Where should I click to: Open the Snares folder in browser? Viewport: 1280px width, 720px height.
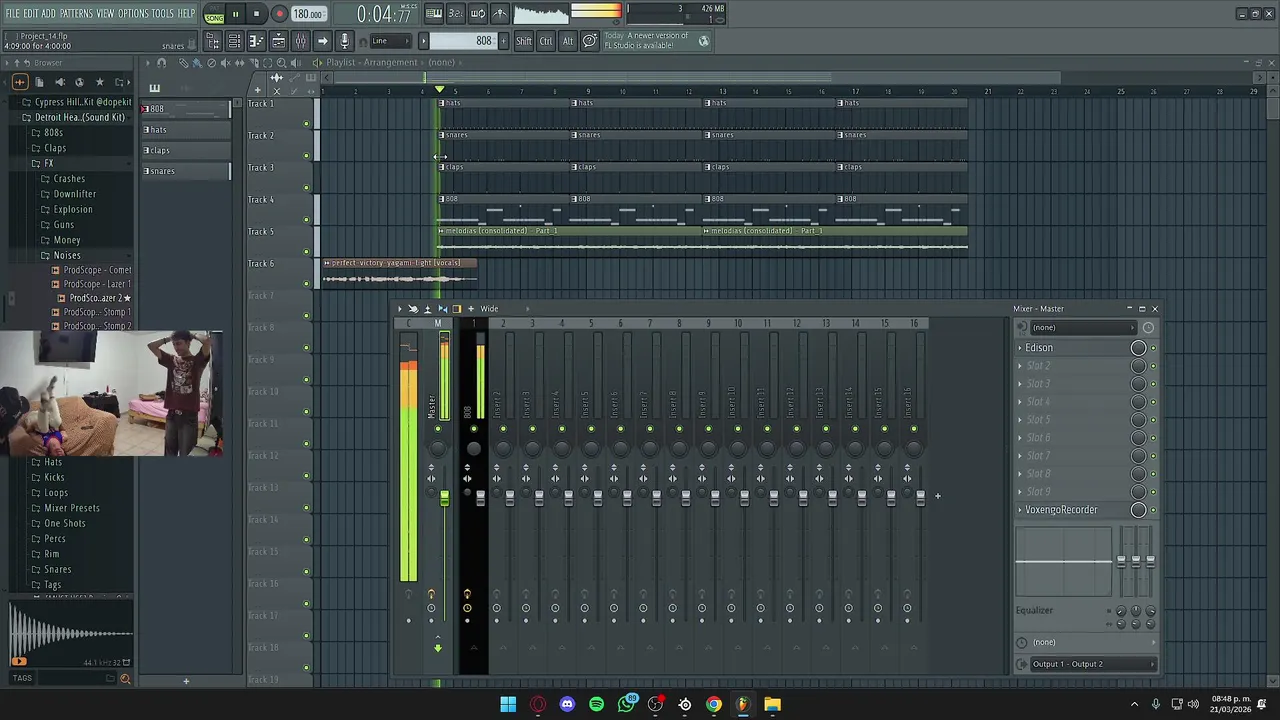(x=57, y=569)
